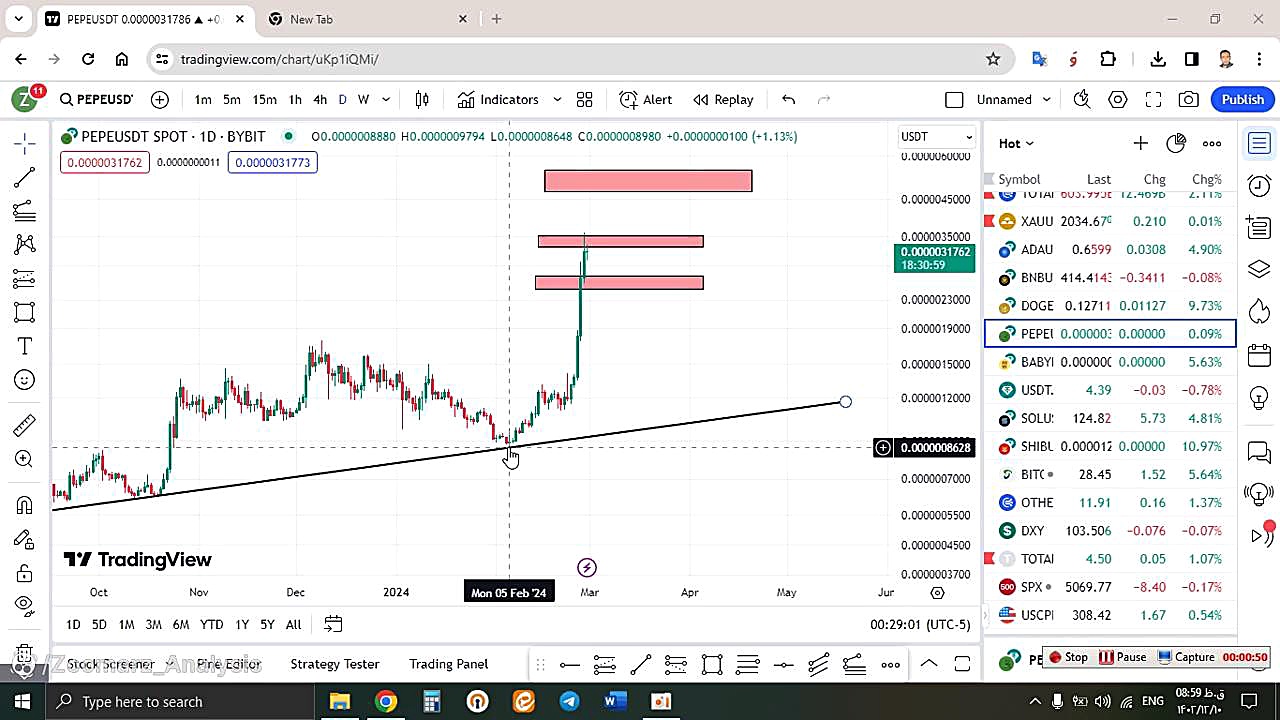Open the watchlist advanced view
Screen dimensions: 1280x720
pos(1176,143)
